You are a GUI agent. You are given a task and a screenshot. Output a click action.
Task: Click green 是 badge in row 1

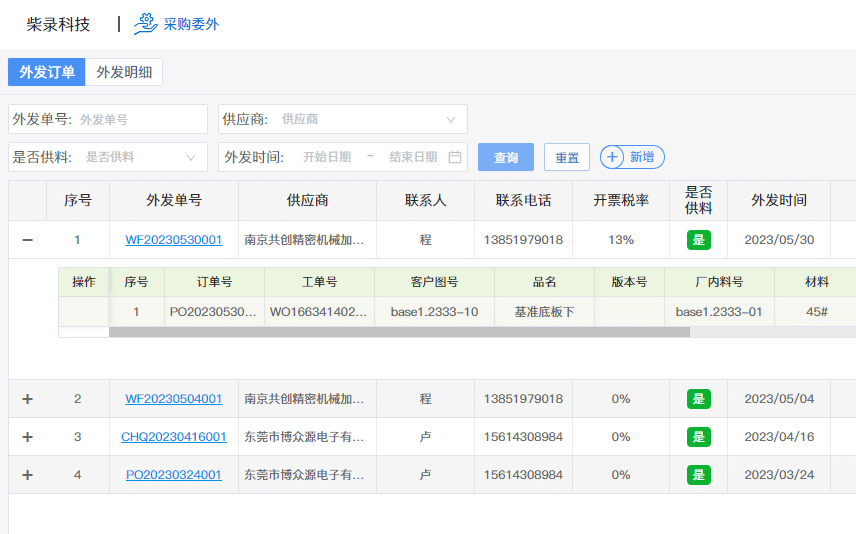click(699, 240)
